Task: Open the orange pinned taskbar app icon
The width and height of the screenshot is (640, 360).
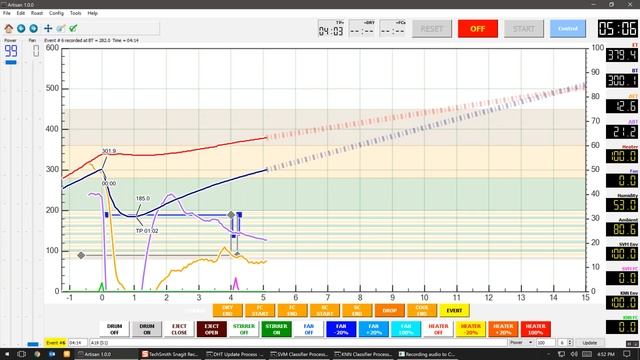Action: click(67, 354)
